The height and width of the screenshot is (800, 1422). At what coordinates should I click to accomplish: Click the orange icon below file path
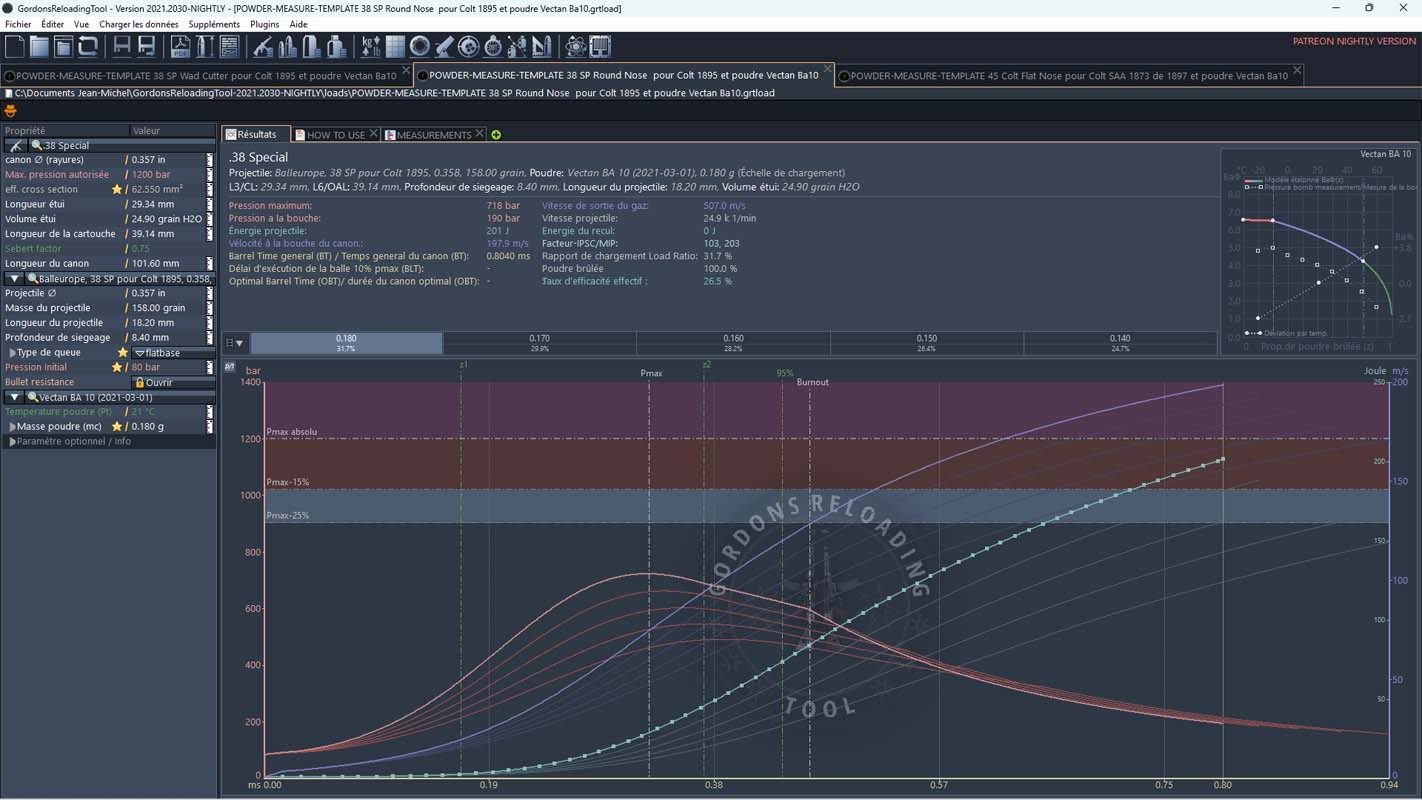point(11,111)
